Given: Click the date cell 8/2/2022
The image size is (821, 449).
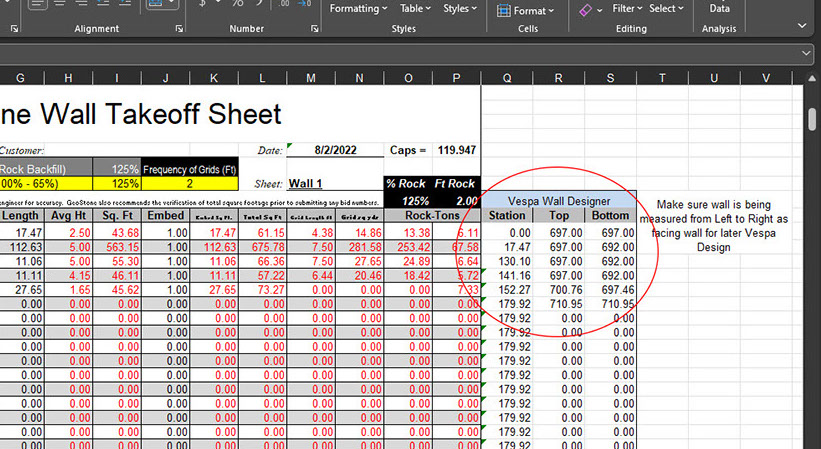Looking at the screenshot, I should point(335,150).
